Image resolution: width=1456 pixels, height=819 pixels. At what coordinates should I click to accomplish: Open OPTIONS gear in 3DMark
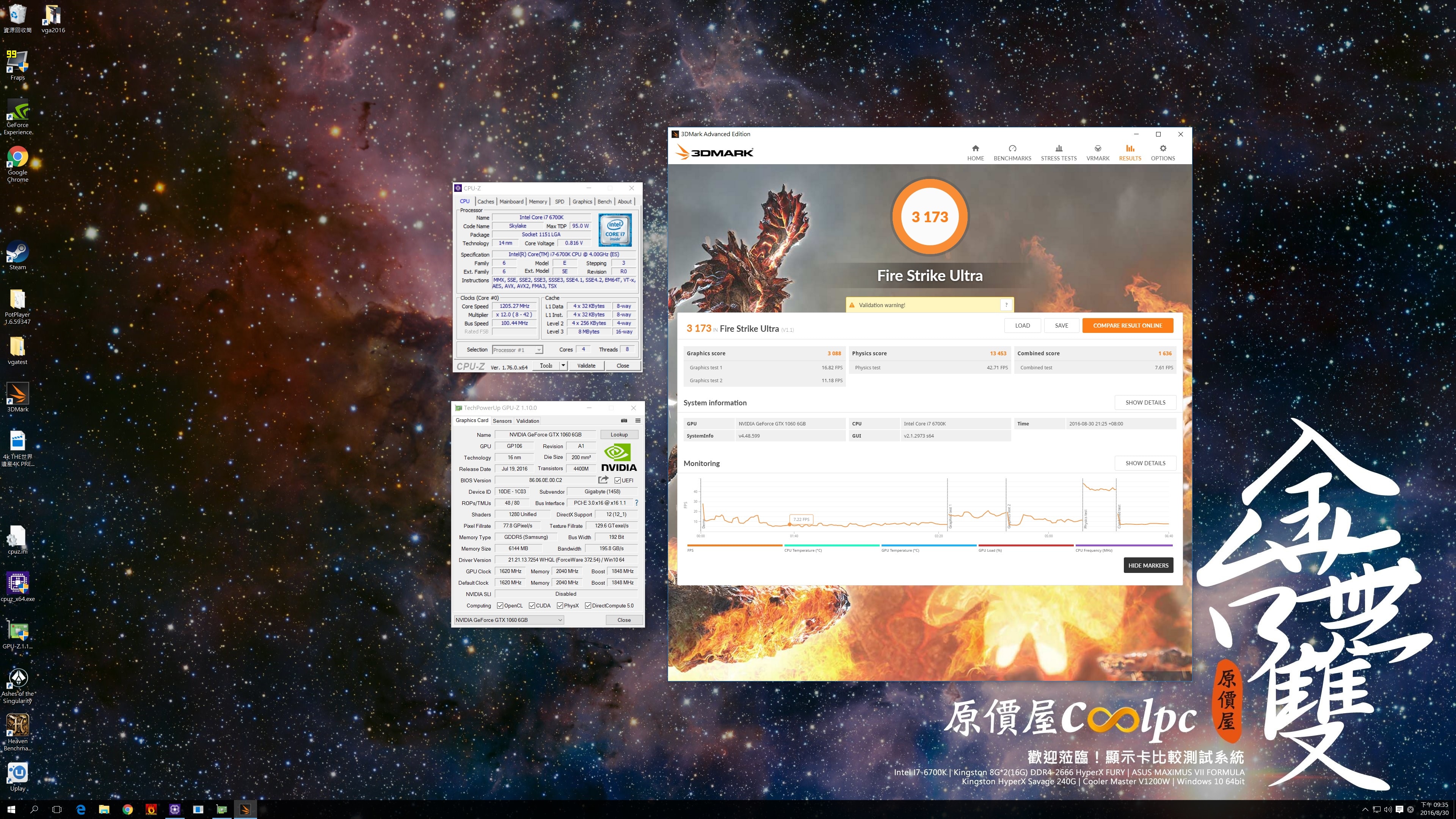(1163, 152)
